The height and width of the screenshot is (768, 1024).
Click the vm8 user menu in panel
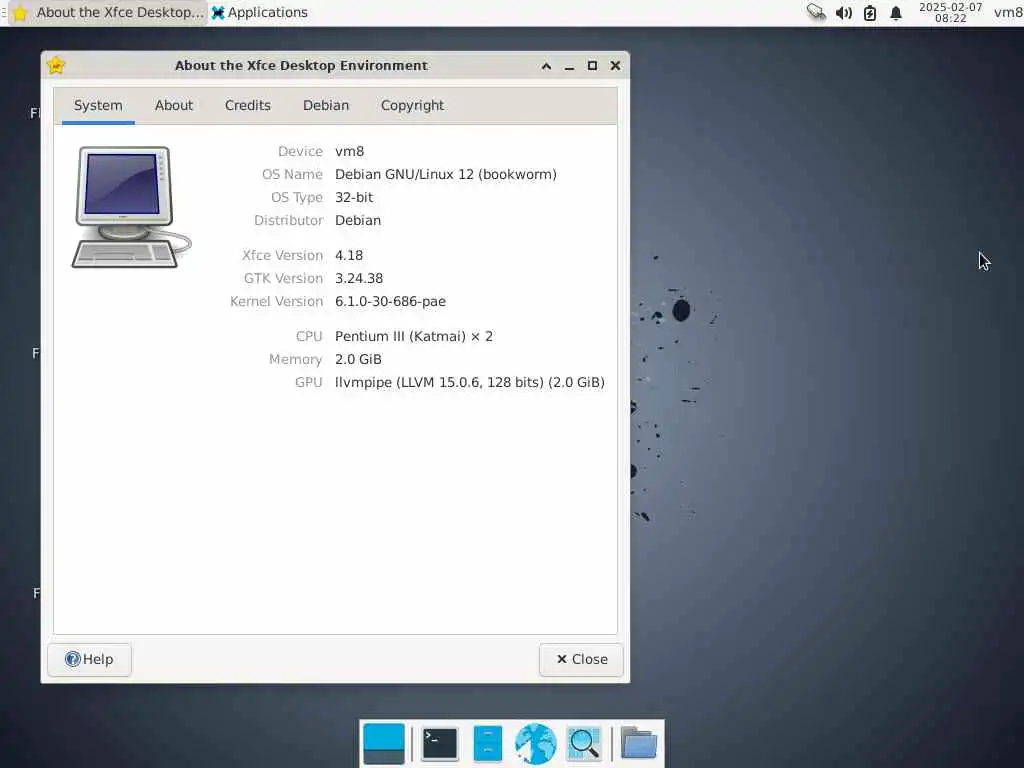click(x=1008, y=12)
